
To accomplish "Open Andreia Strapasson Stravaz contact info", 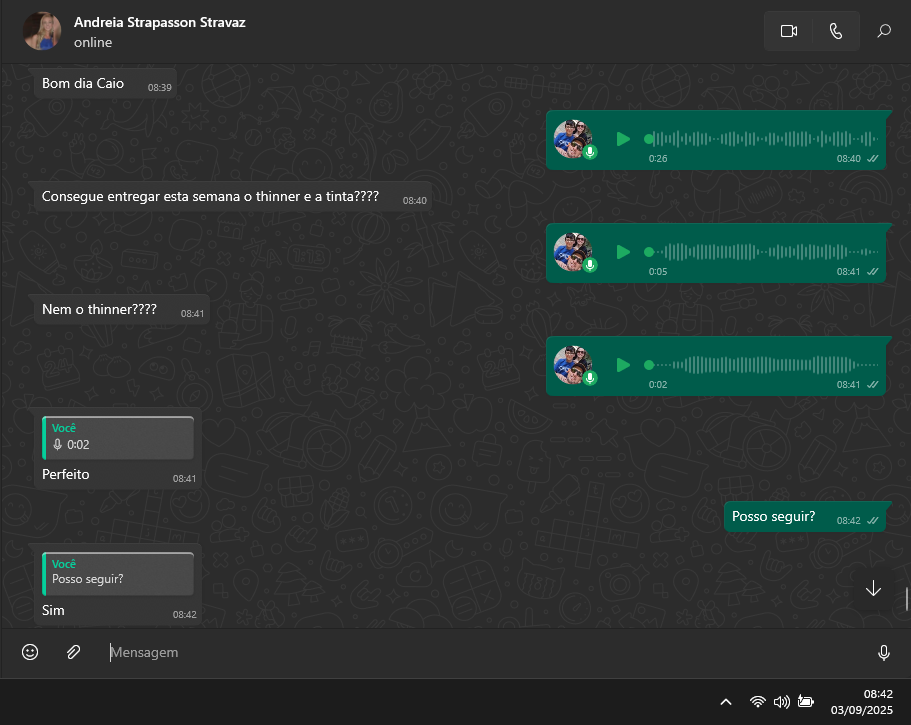I will [159, 22].
